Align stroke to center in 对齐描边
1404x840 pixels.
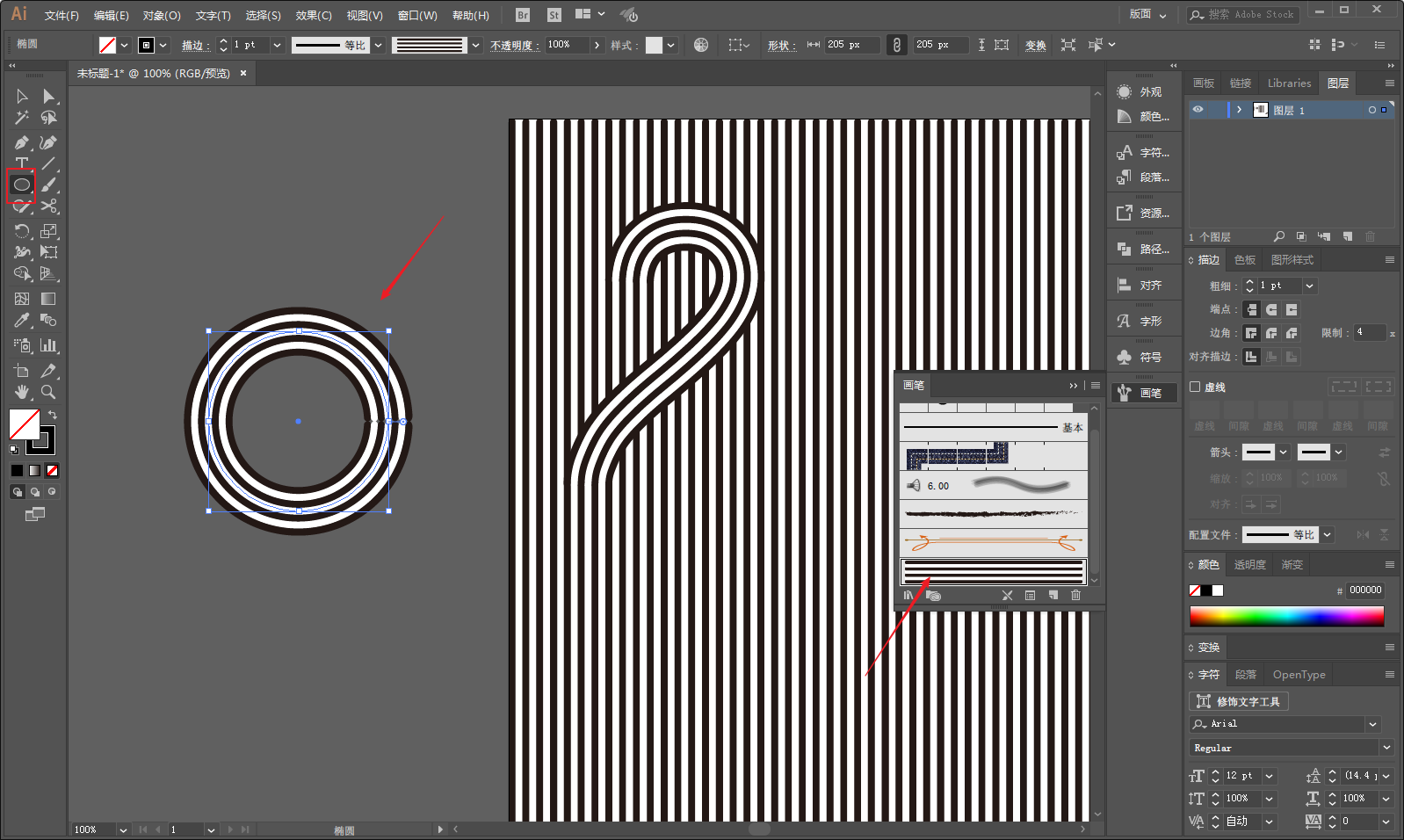pos(1252,357)
